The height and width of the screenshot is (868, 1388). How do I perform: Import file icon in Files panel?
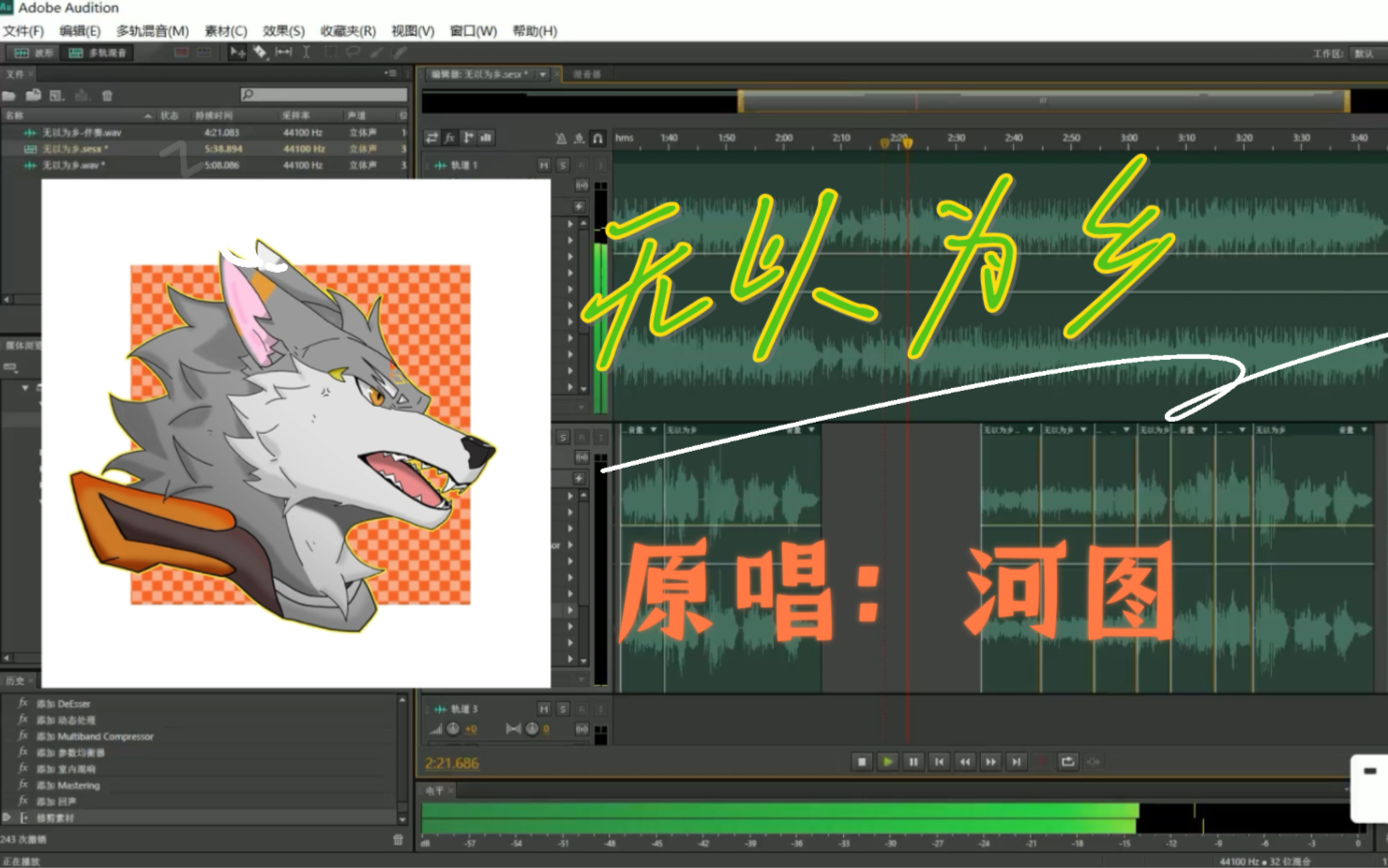(x=34, y=96)
